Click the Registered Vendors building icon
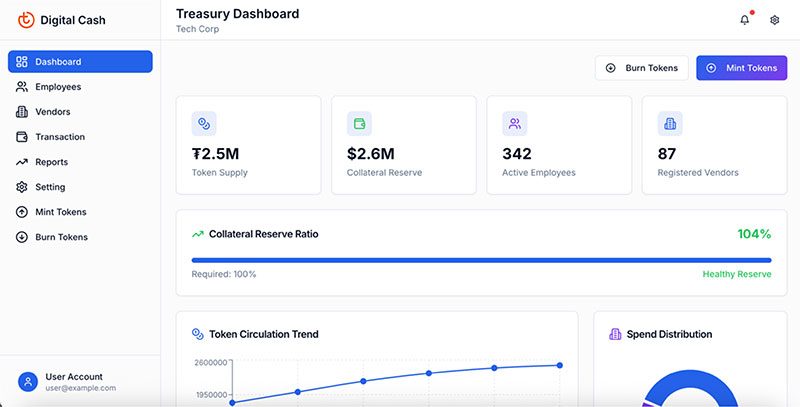 click(669, 124)
